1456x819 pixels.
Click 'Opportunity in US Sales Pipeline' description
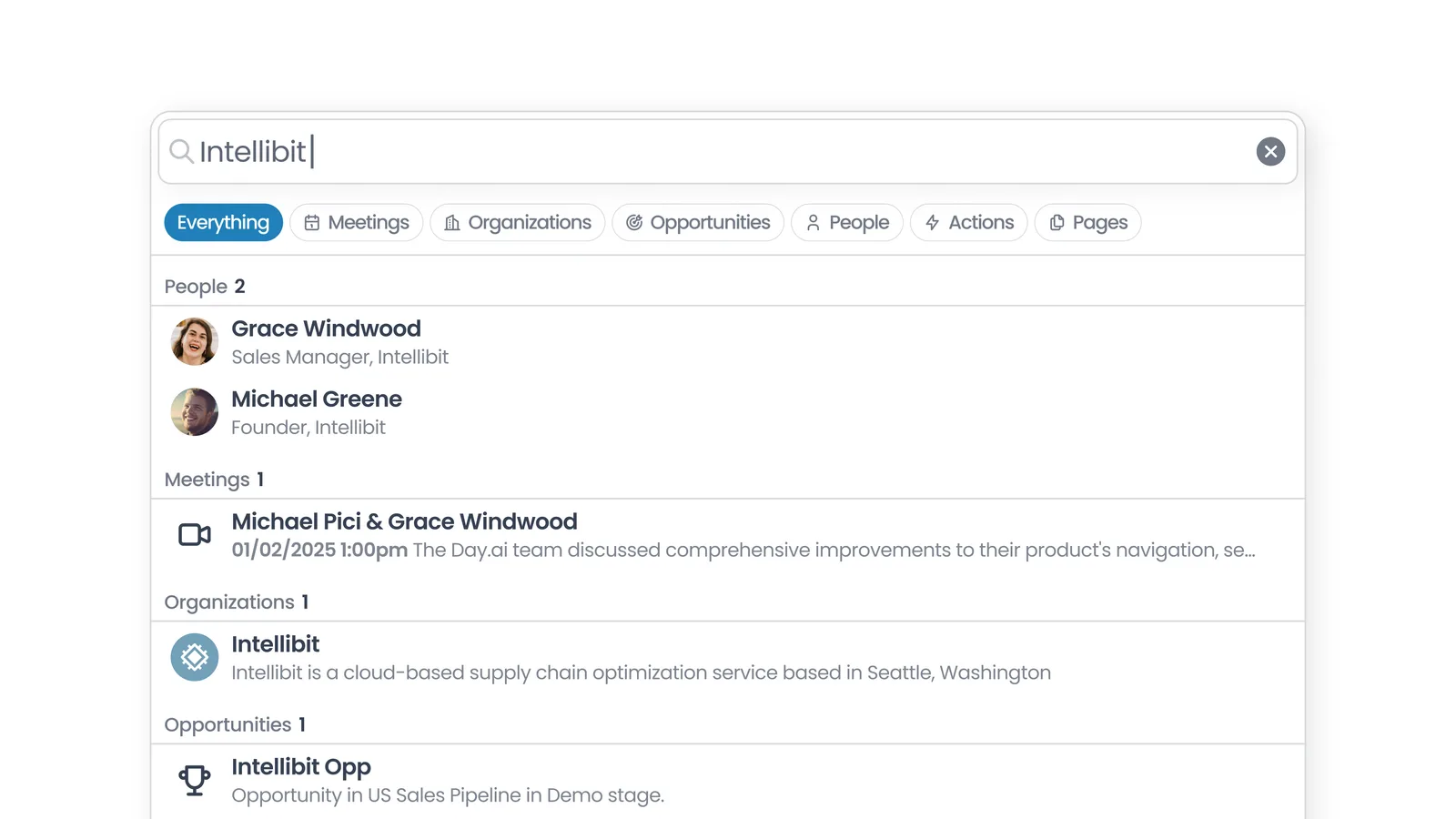[x=448, y=795]
